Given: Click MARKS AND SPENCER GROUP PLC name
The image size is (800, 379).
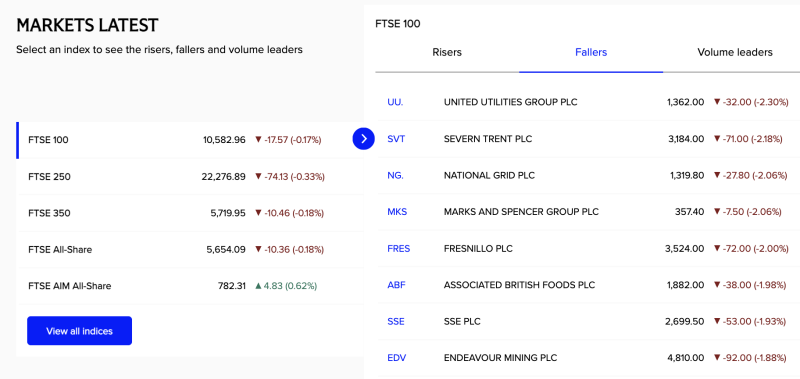Looking at the screenshot, I should tap(521, 212).
